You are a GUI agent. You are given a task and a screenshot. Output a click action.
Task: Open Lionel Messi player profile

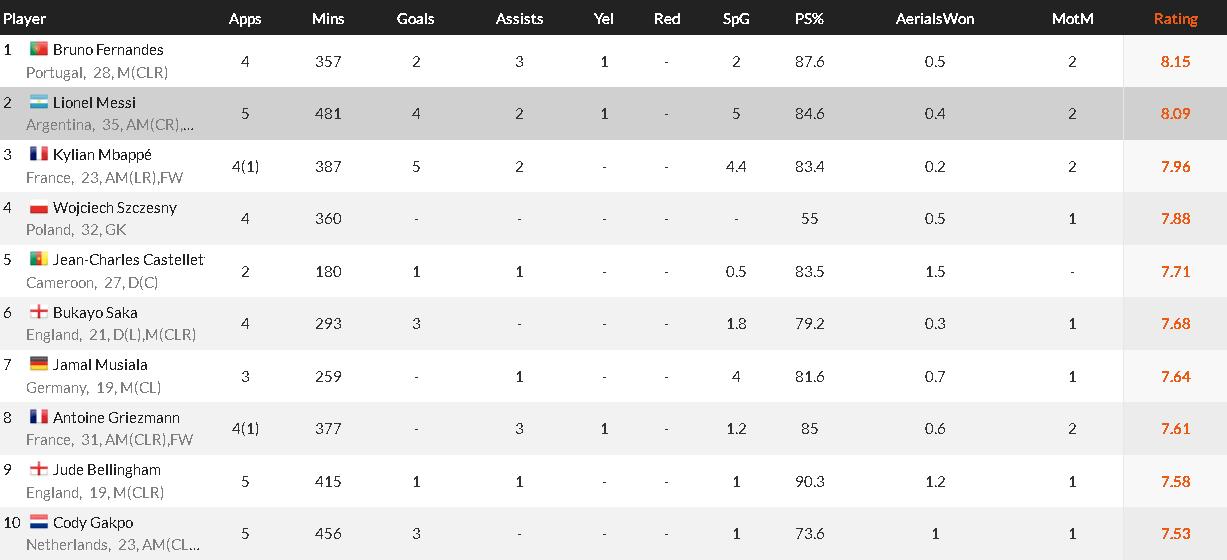[x=94, y=102]
